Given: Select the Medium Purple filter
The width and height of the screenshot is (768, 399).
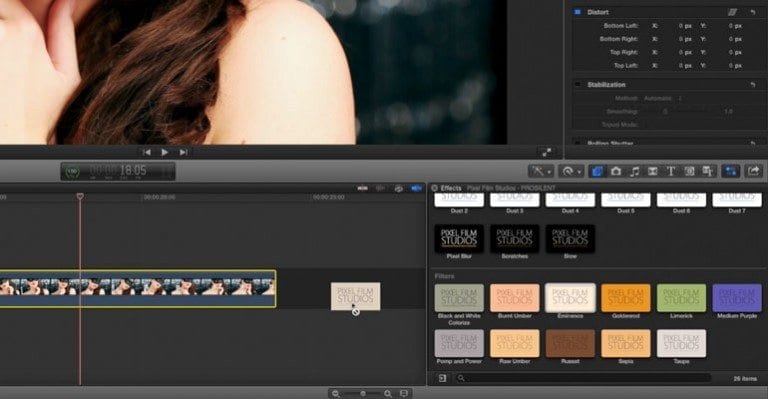Looking at the screenshot, I should (737, 298).
